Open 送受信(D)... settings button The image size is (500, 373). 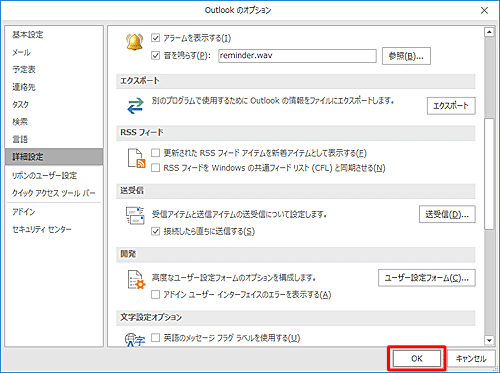447,214
